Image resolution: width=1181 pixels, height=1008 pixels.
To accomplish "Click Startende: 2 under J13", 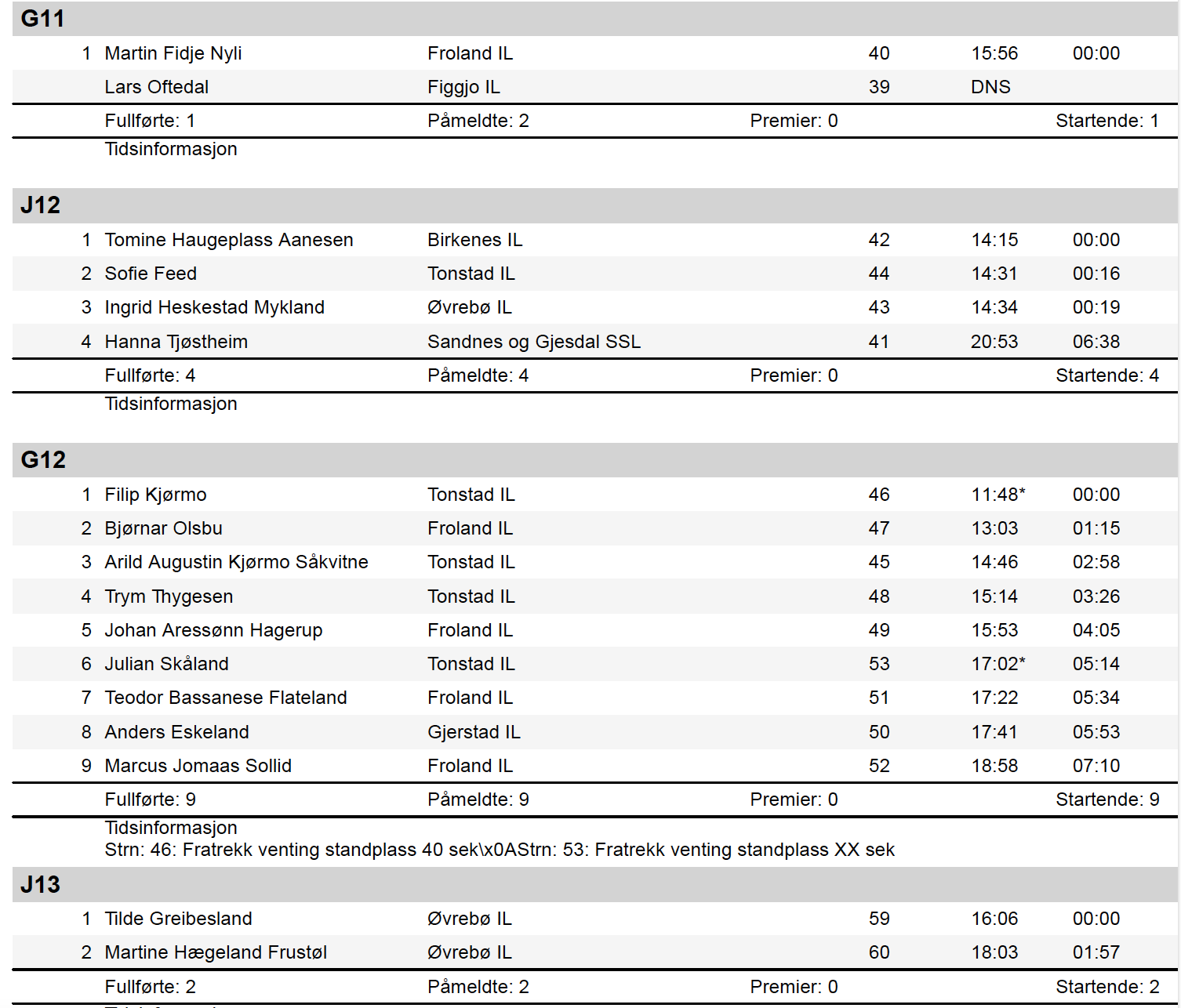I will click(x=1107, y=987).
